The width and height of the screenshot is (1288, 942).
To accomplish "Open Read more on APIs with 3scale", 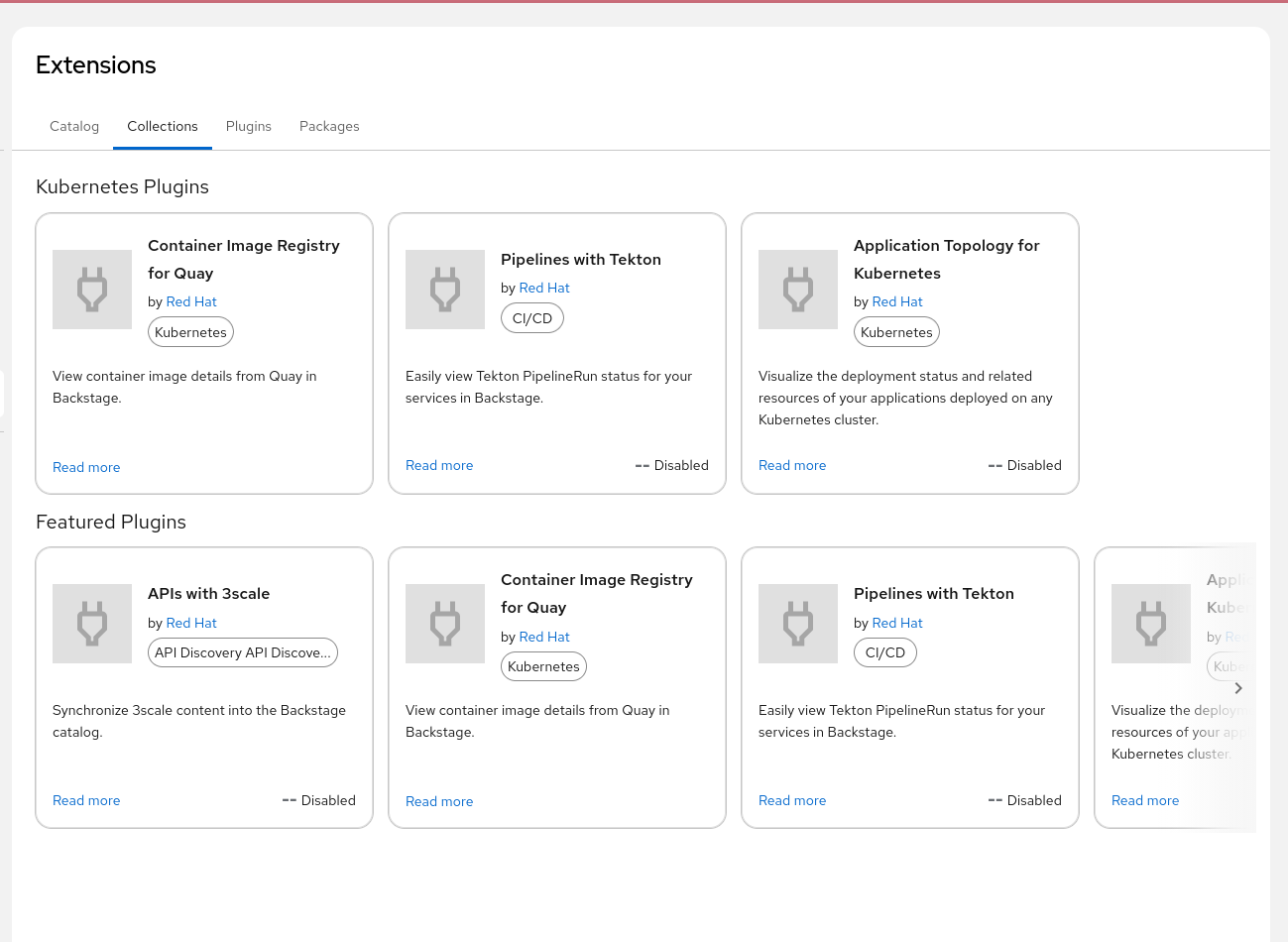I will point(86,800).
